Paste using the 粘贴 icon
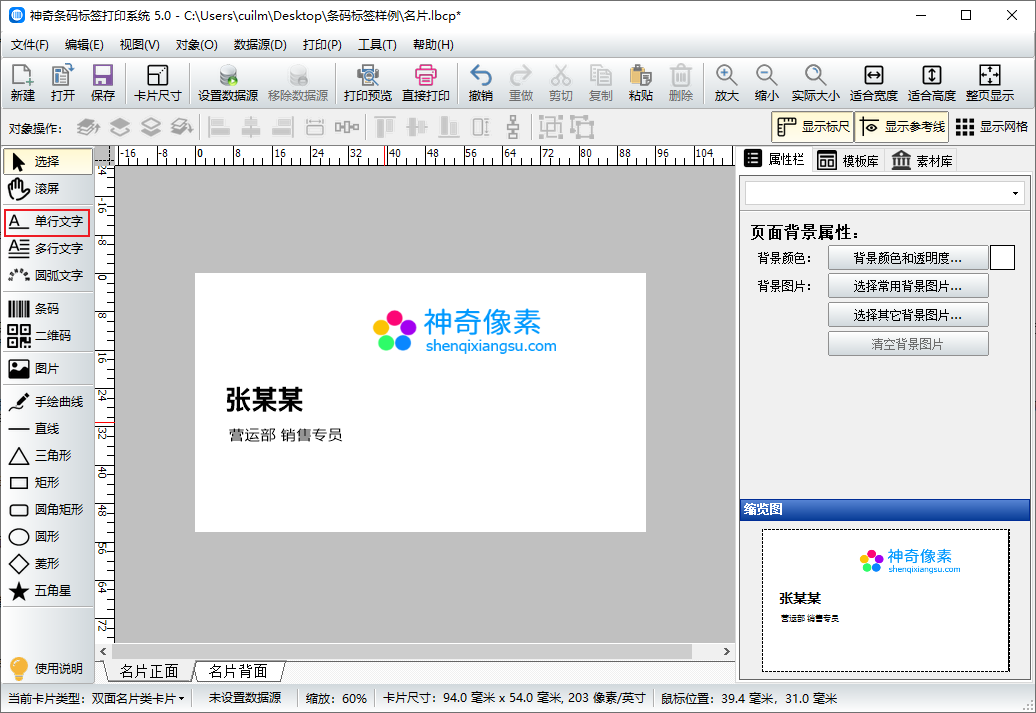1036x713 pixels. pos(640,83)
